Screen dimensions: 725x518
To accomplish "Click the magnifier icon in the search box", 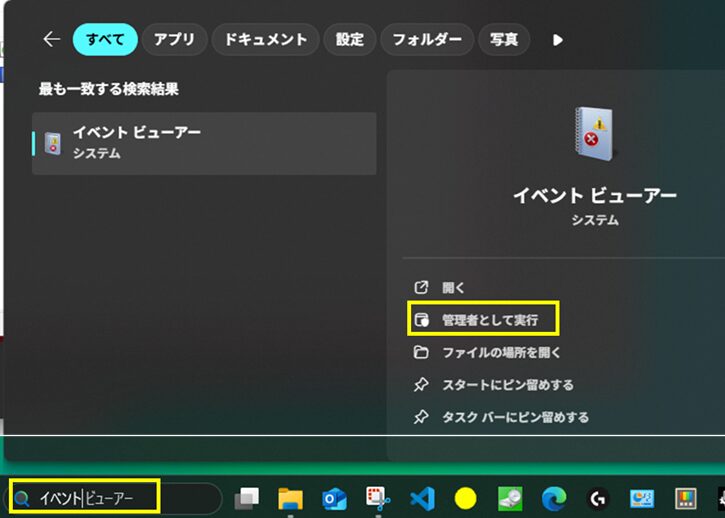I will tap(22, 499).
